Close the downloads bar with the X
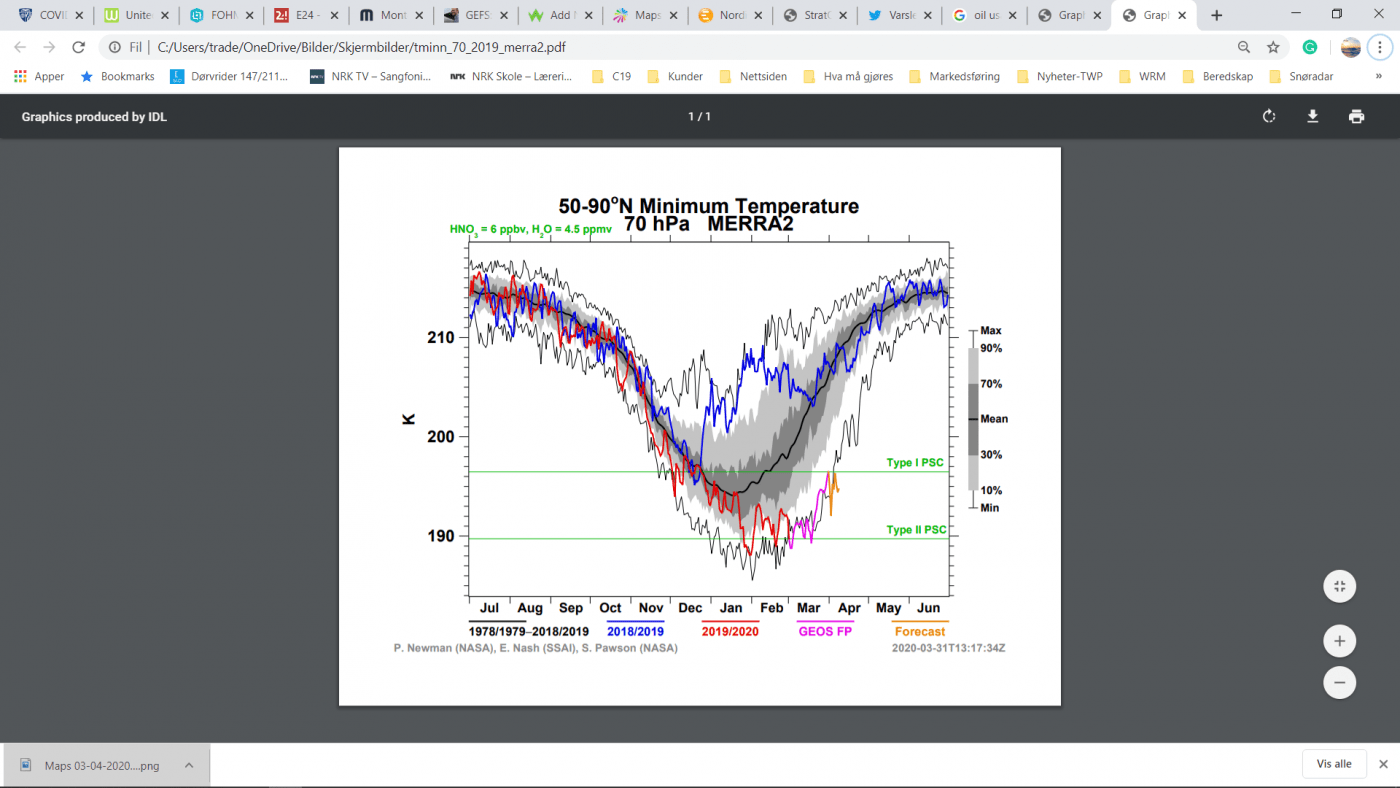The width and height of the screenshot is (1400, 788). (1383, 764)
